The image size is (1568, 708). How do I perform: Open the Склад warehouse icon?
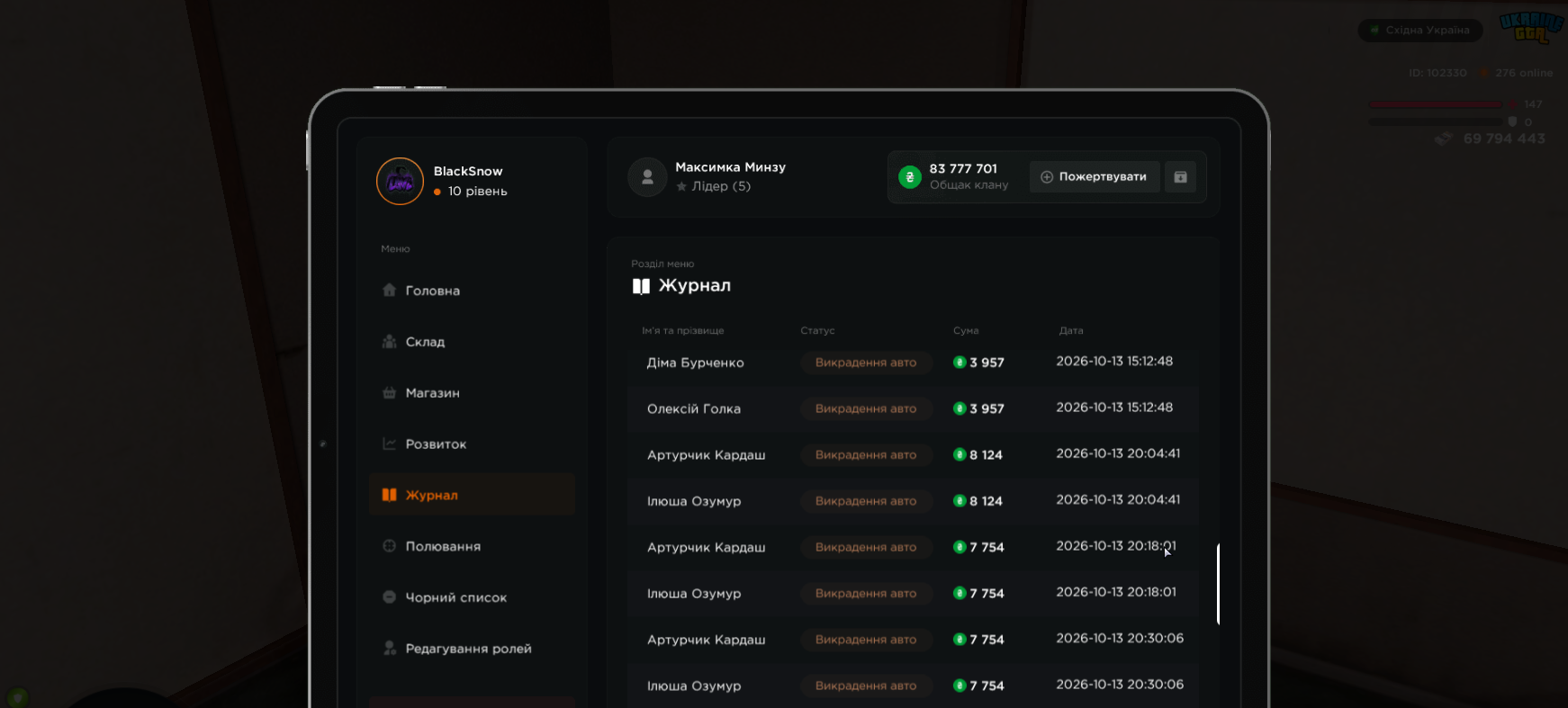pyautogui.click(x=389, y=341)
